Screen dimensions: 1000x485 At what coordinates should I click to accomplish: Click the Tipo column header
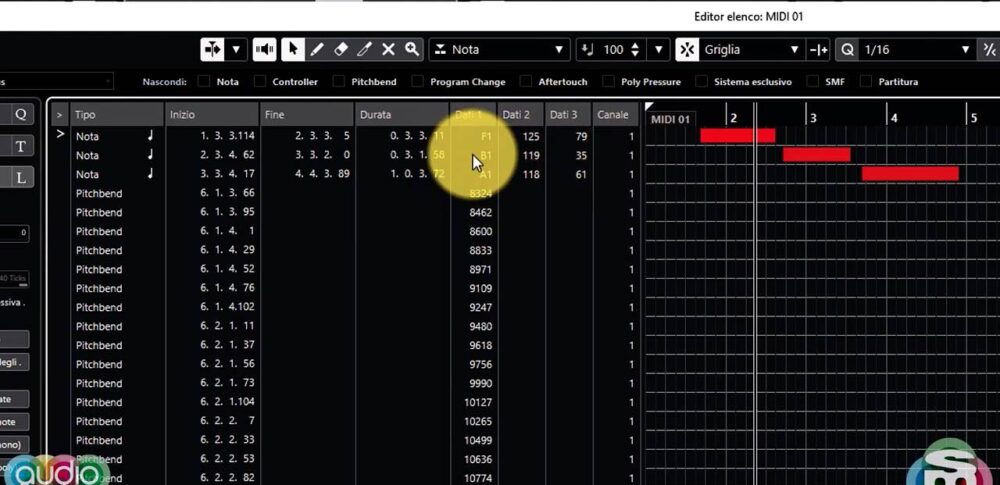117,115
